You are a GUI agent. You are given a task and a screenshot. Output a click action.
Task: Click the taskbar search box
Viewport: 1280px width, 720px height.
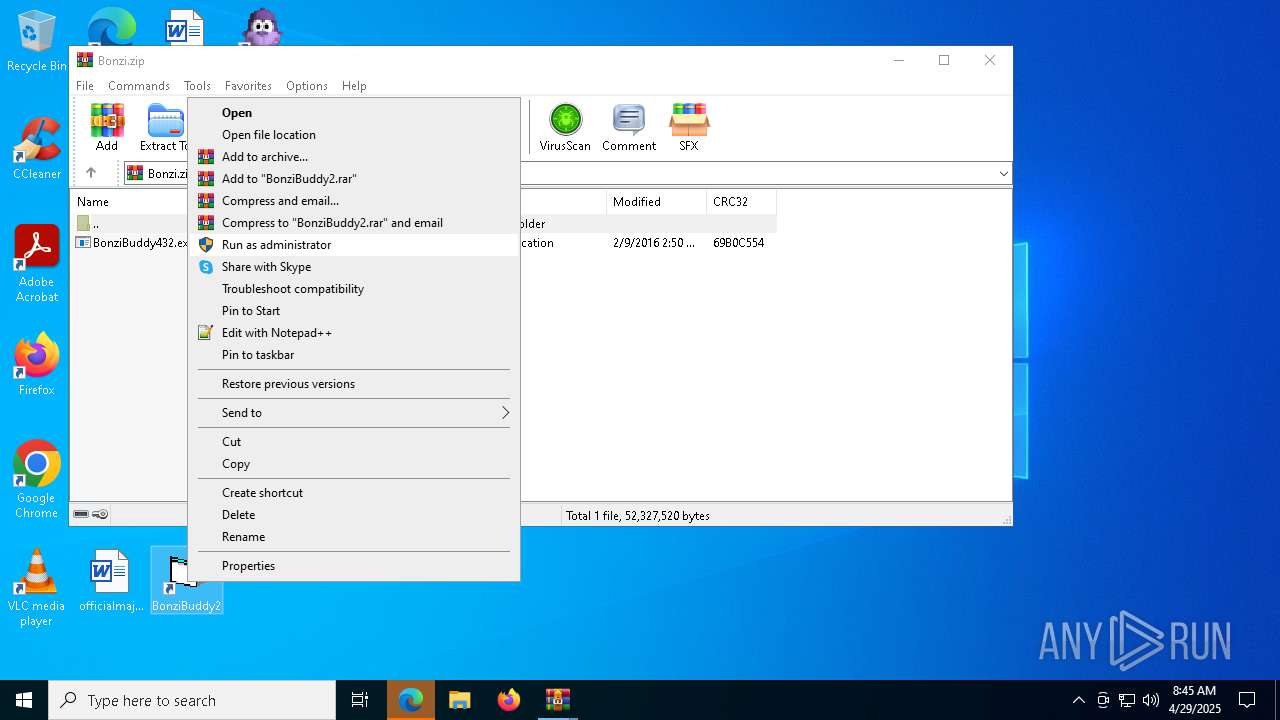pyautogui.click(x=192, y=700)
